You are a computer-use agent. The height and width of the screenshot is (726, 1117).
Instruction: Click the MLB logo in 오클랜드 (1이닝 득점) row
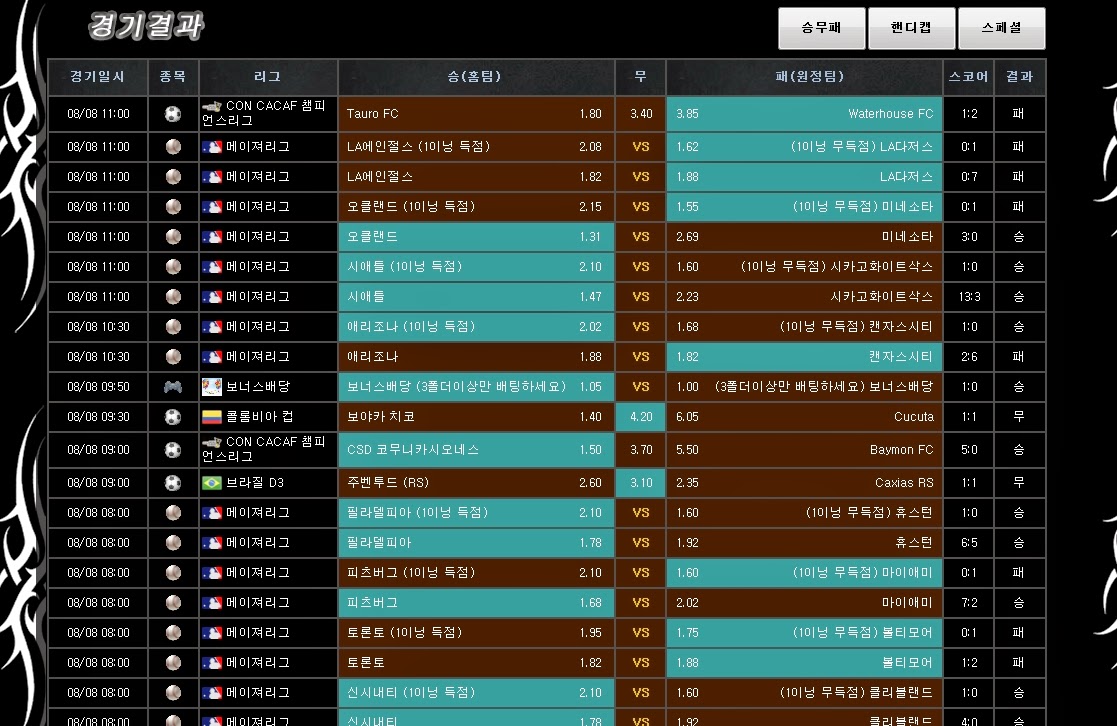pos(212,207)
